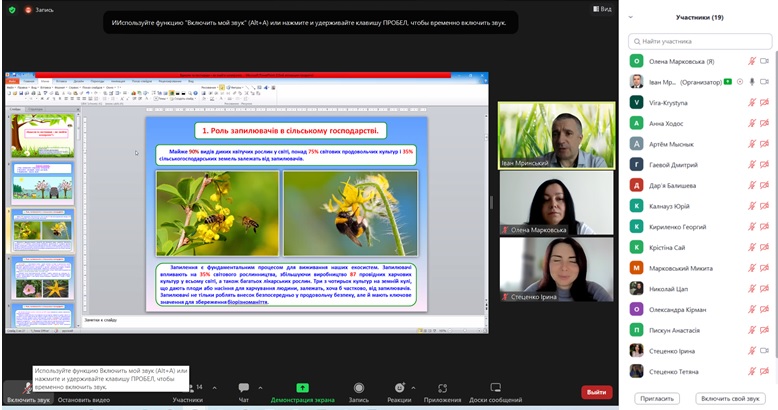The image size is (778, 410).
Task: Select the slide thumbnail with pink flower and starfish
Action: 43,278
